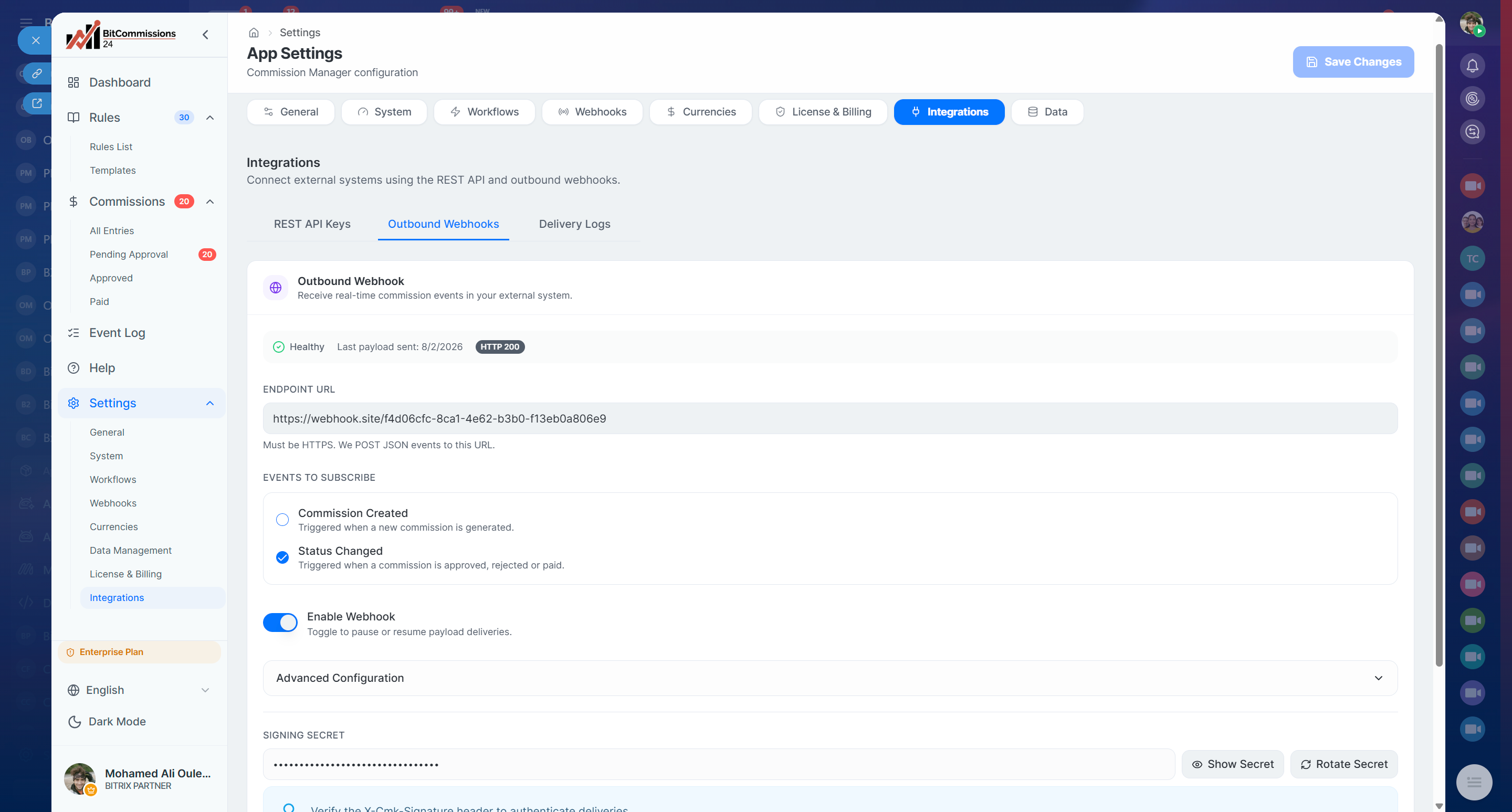Click the Healthy status check icon
1512x812 pixels.
pos(279,347)
